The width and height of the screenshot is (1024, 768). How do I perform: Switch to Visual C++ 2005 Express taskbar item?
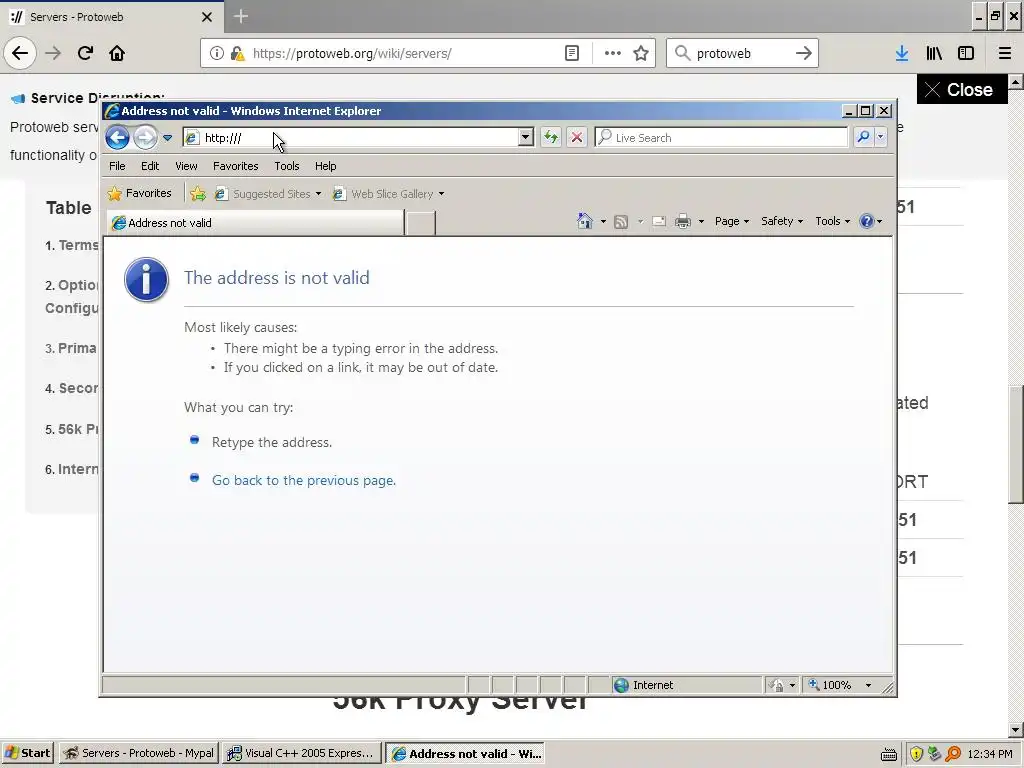(x=300, y=753)
